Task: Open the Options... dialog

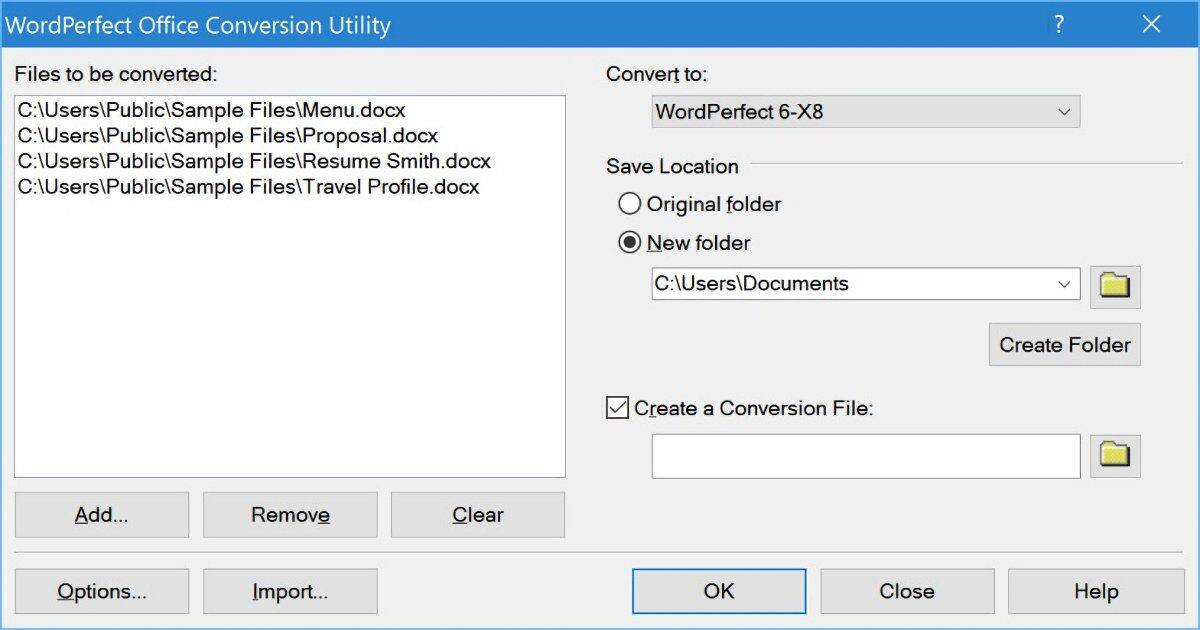Action: [101, 591]
